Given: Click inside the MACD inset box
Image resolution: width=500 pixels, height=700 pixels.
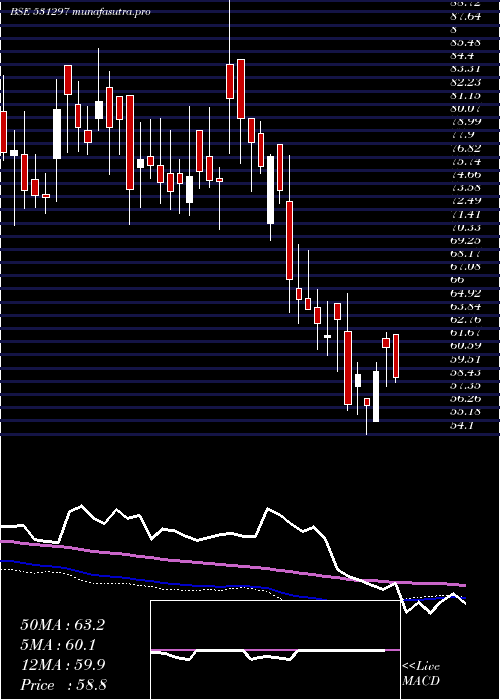Looking at the screenshot, I should pyautogui.click(x=275, y=650).
